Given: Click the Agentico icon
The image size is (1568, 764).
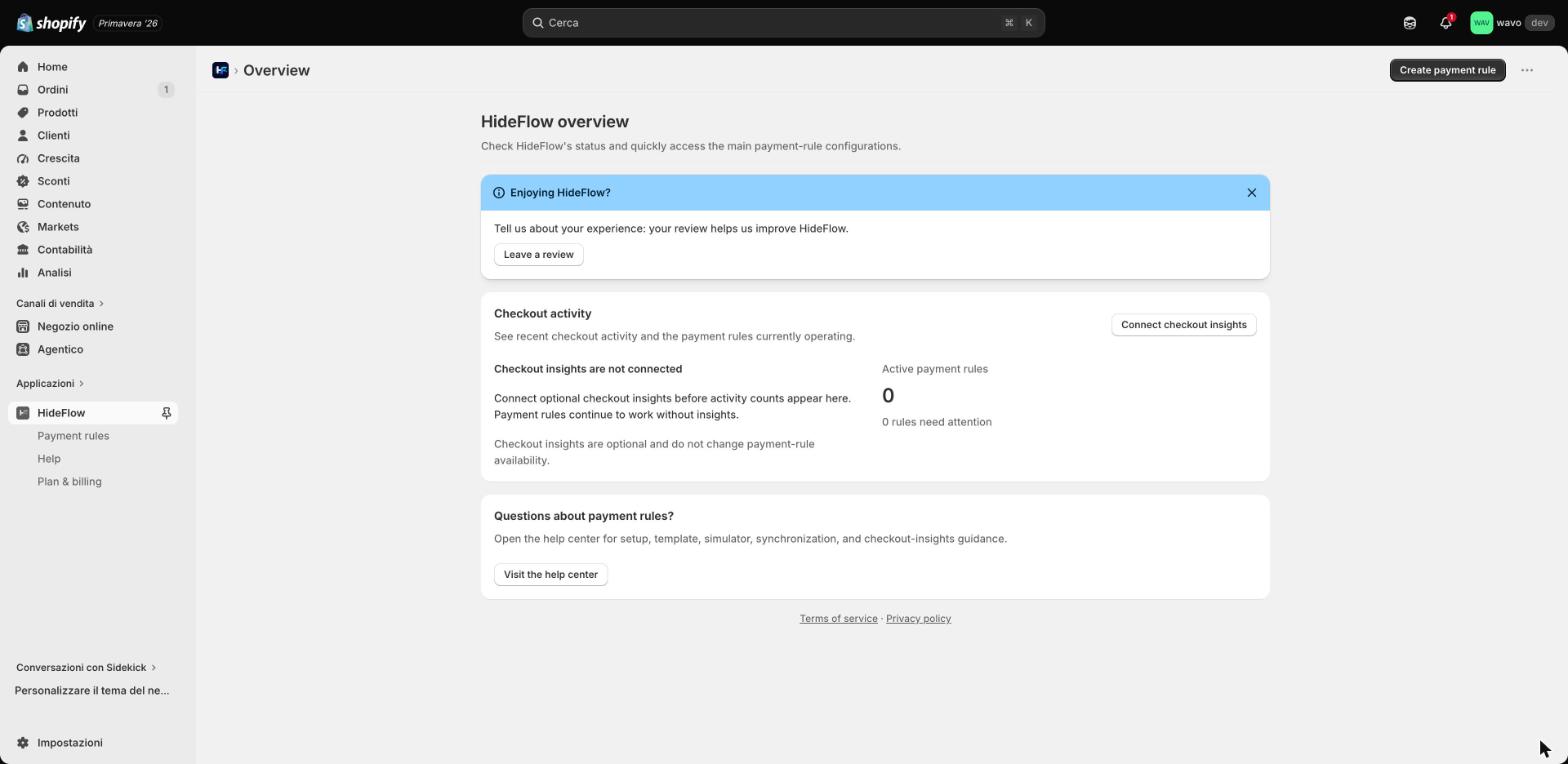Looking at the screenshot, I should click(23, 350).
